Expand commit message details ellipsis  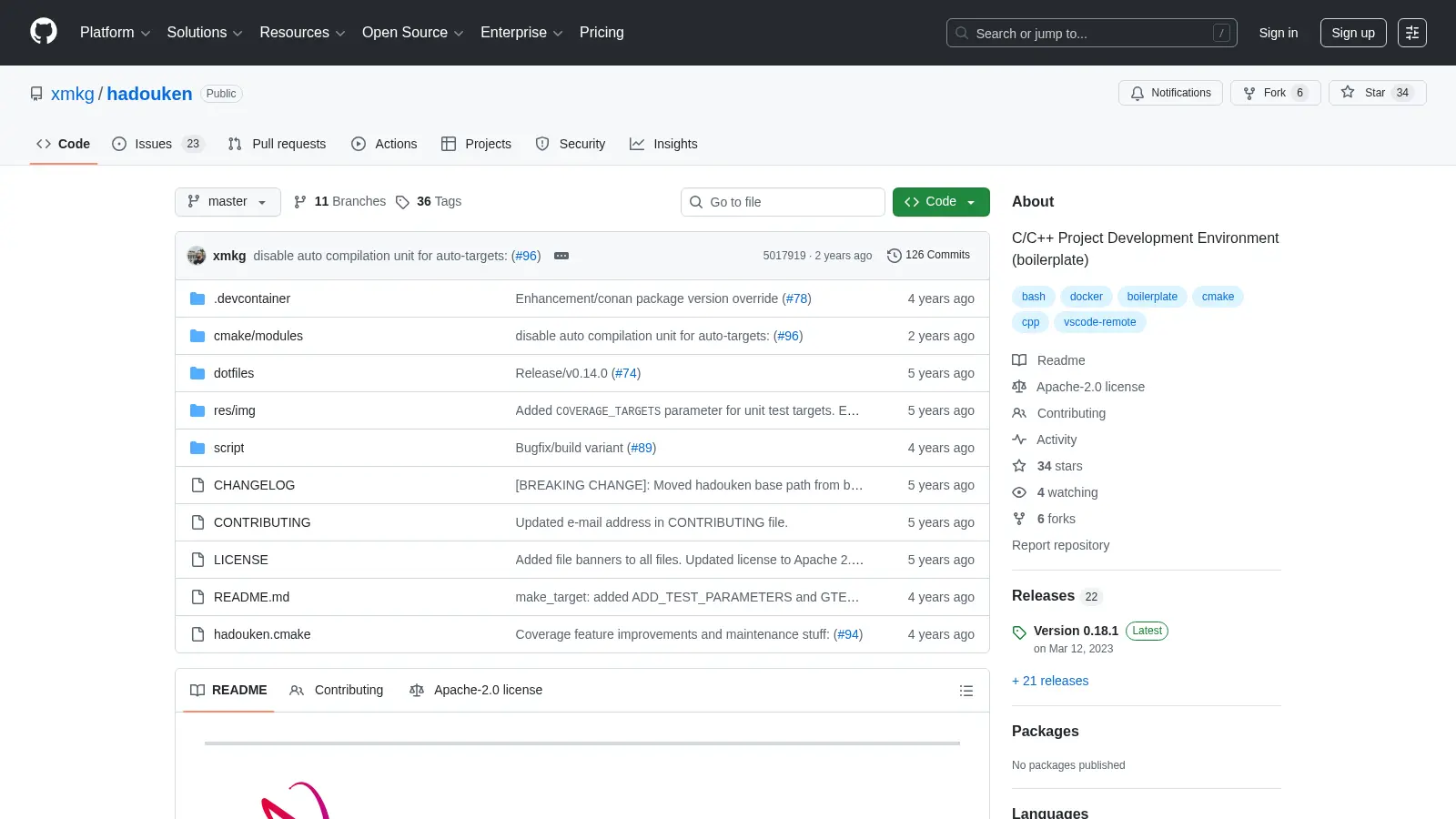tap(561, 256)
